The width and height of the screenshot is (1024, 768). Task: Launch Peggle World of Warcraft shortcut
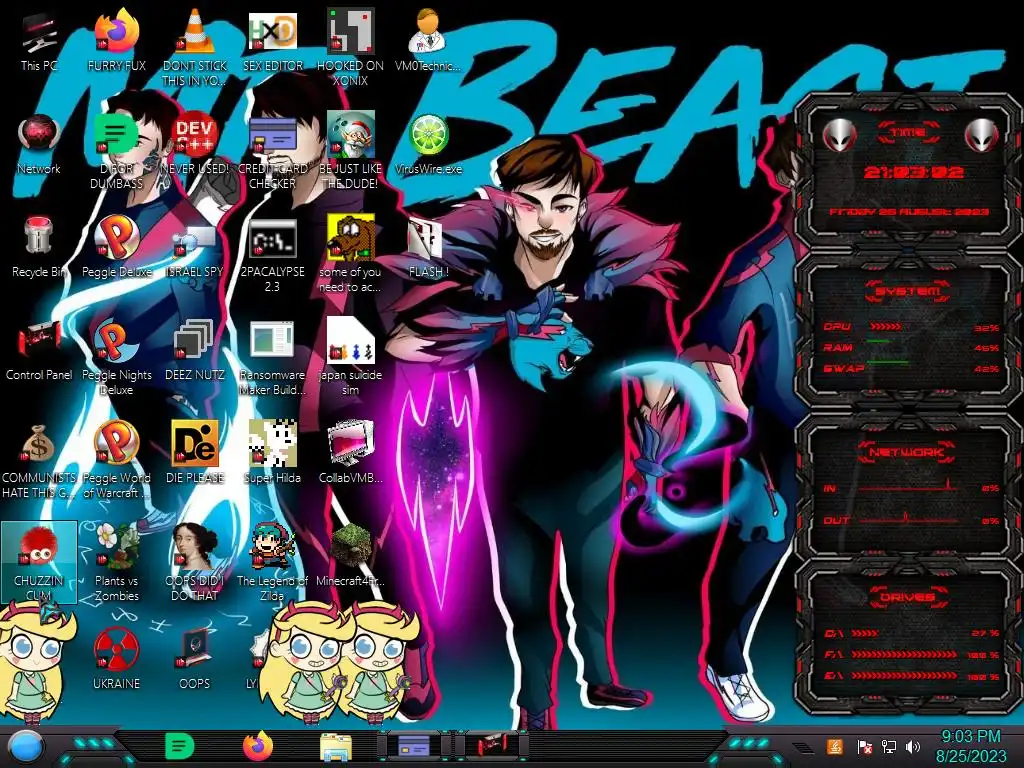click(116, 461)
